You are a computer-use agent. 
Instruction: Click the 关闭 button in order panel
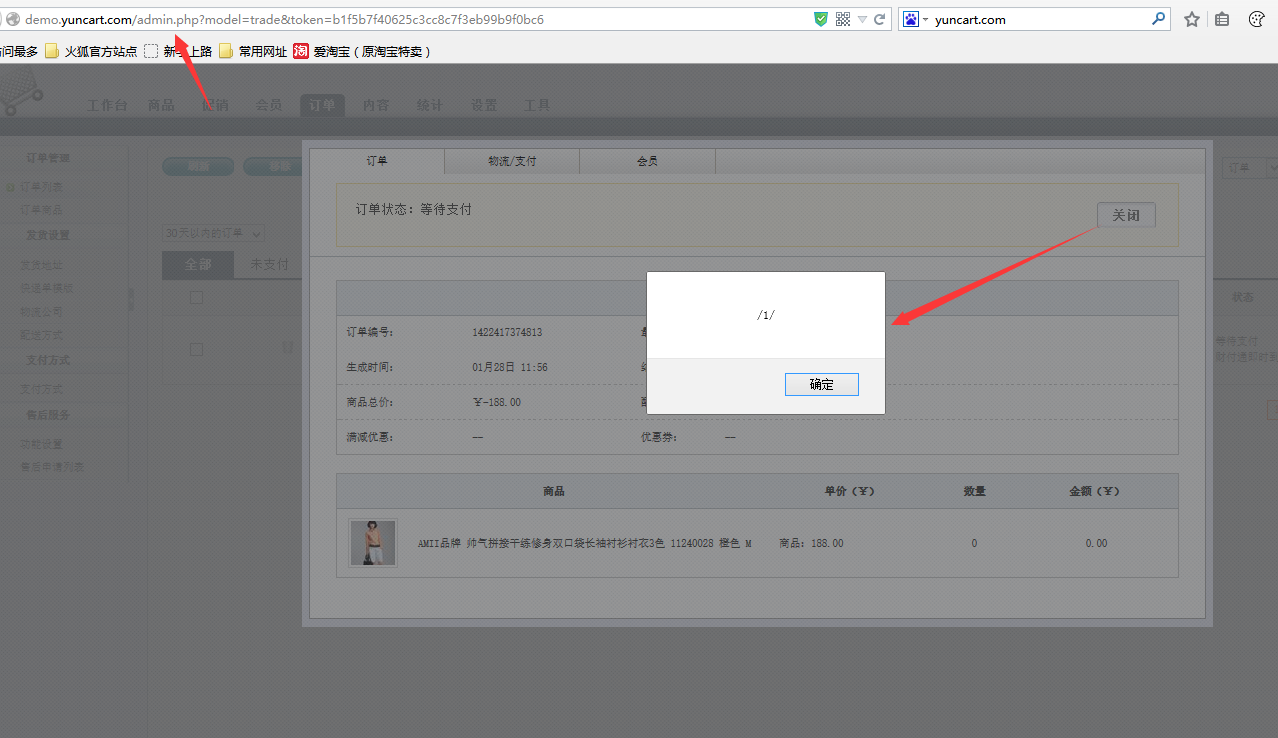[x=1126, y=215]
